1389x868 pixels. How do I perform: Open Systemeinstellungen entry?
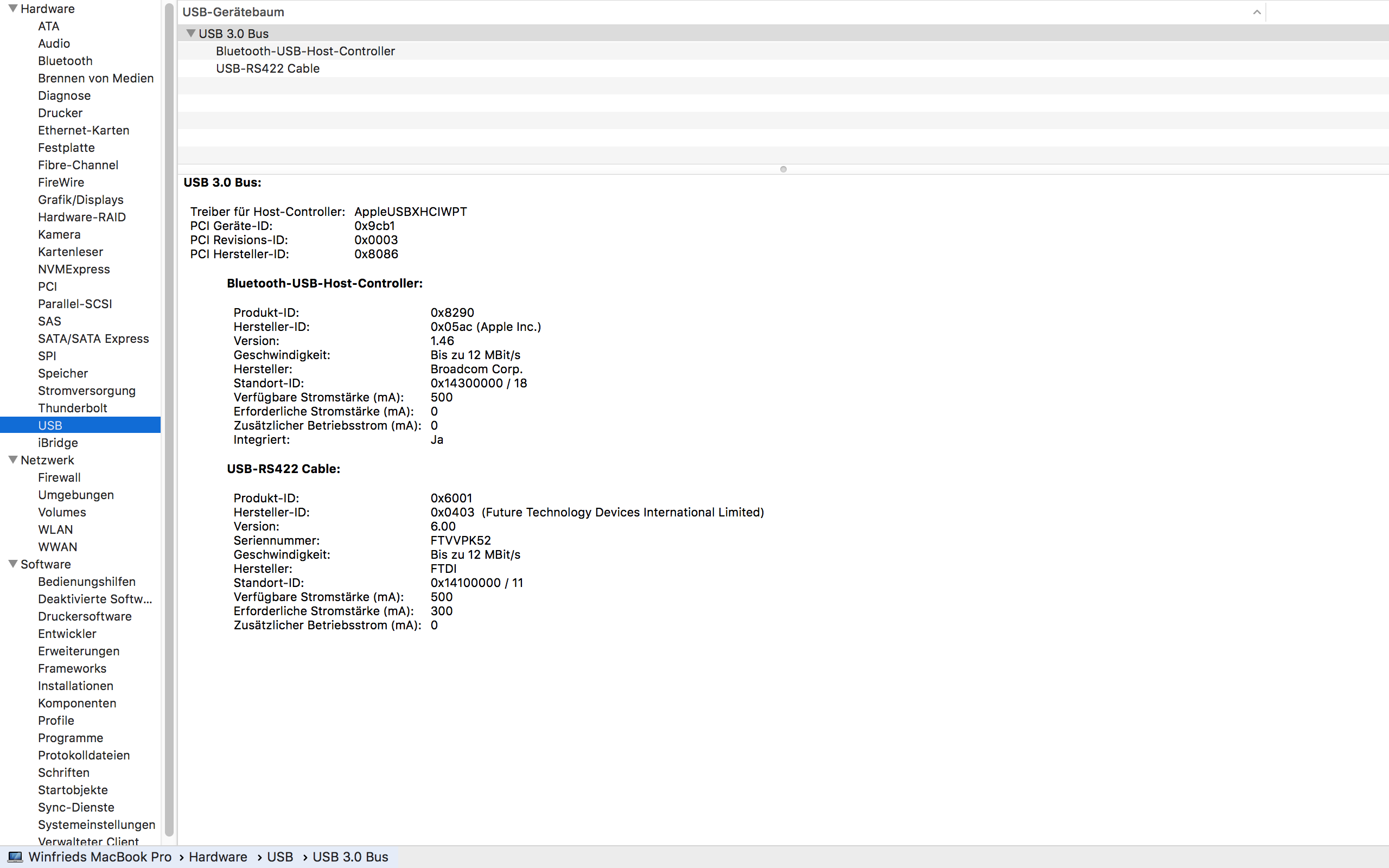coord(97,825)
